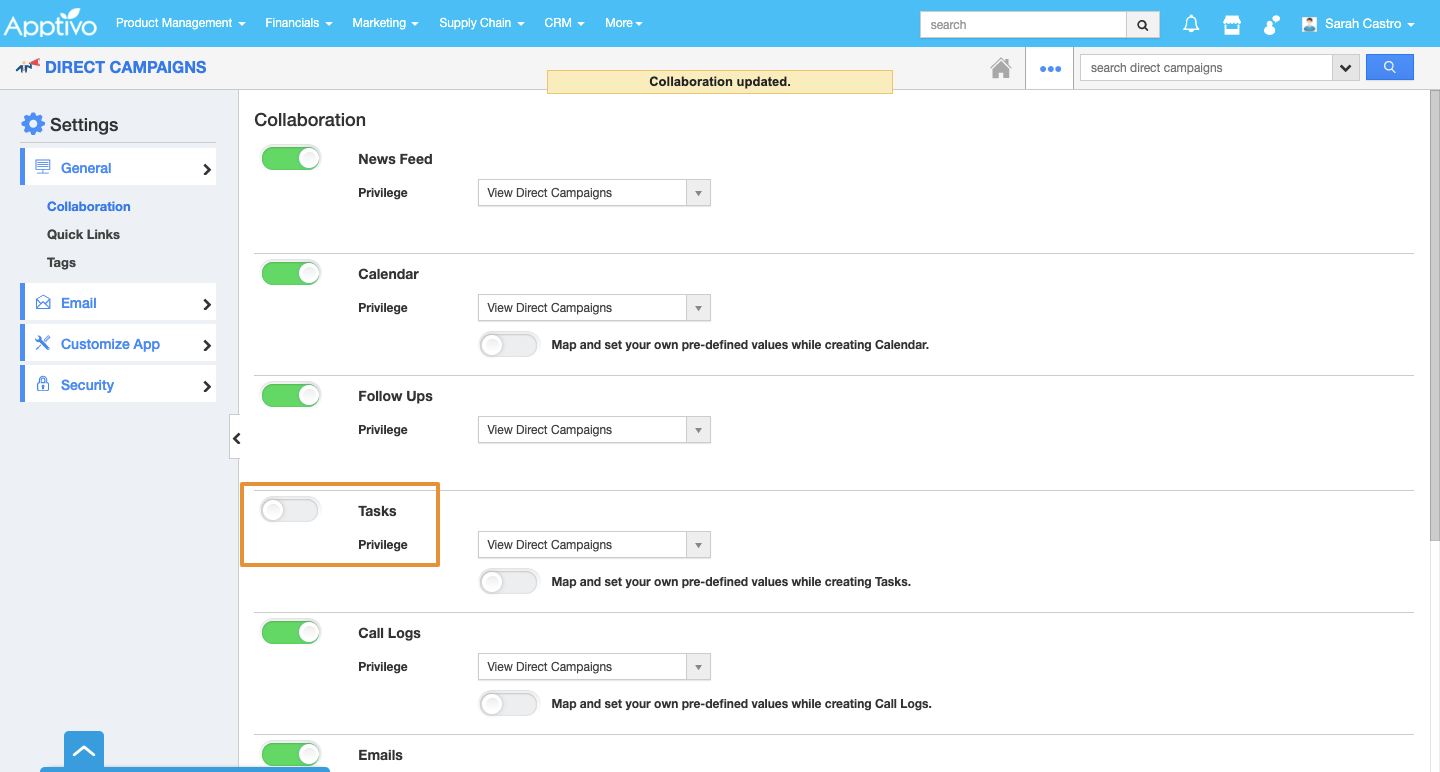1440x772 pixels.
Task: Click the Settings heading text
Action: tap(84, 125)
